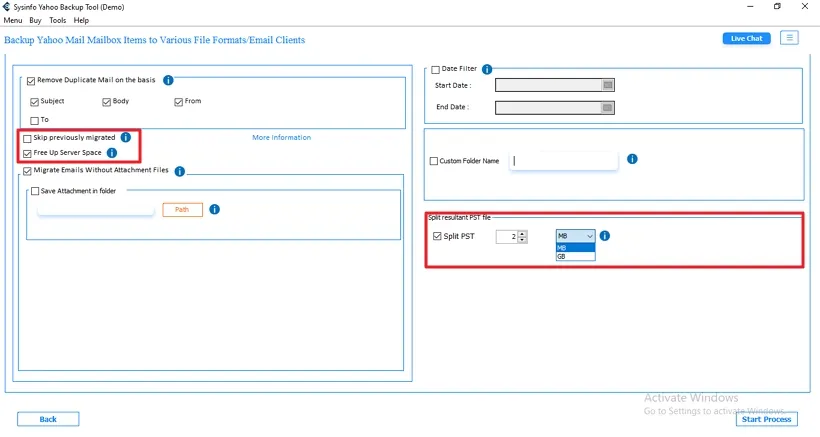
Task: Toggle Migrate Emails Without Attachment Files
Action: point(27,171)
